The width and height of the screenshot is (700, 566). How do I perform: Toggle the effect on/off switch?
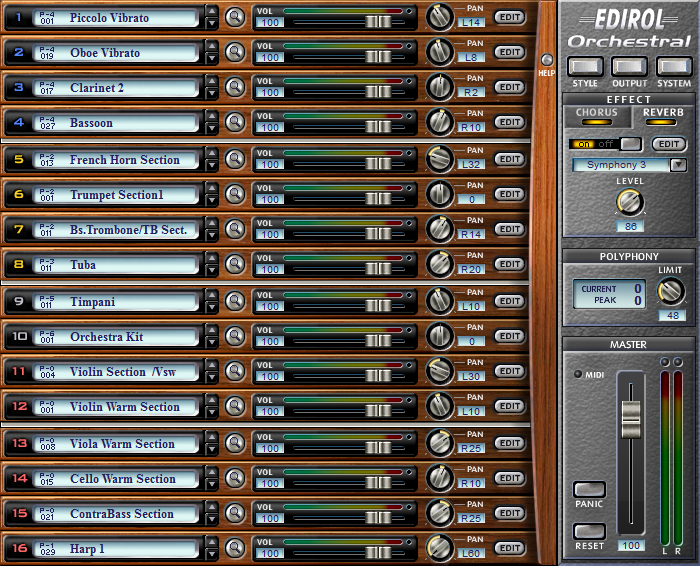[605, 144]
